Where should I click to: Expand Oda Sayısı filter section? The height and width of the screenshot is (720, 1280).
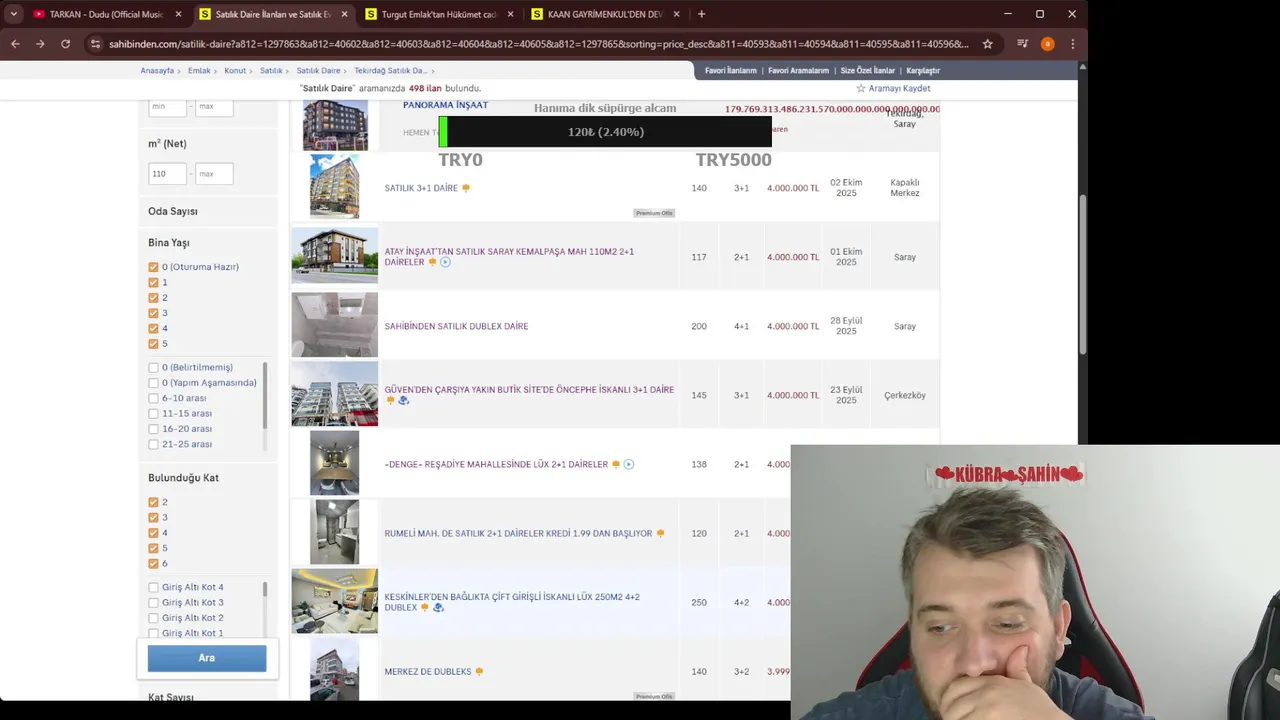click(x=173, y=211)
